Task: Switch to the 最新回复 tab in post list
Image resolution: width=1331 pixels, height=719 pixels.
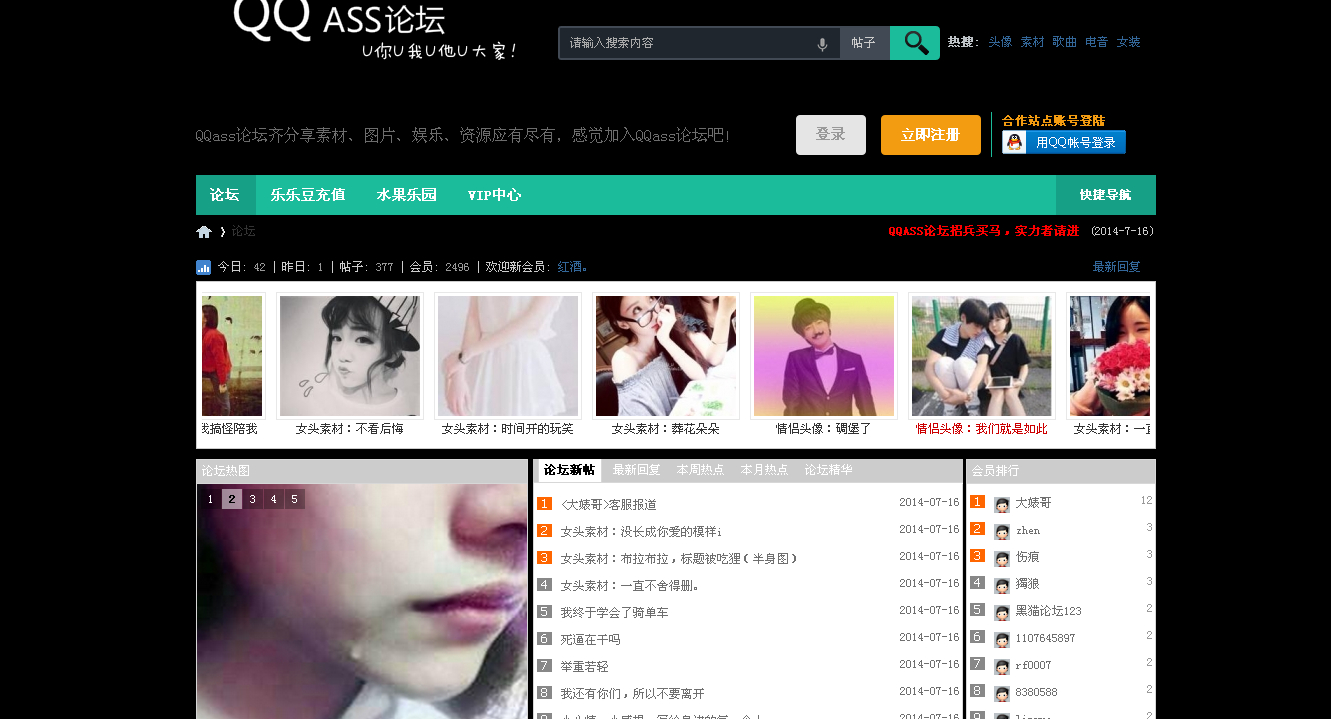Action: click(636, 470)
